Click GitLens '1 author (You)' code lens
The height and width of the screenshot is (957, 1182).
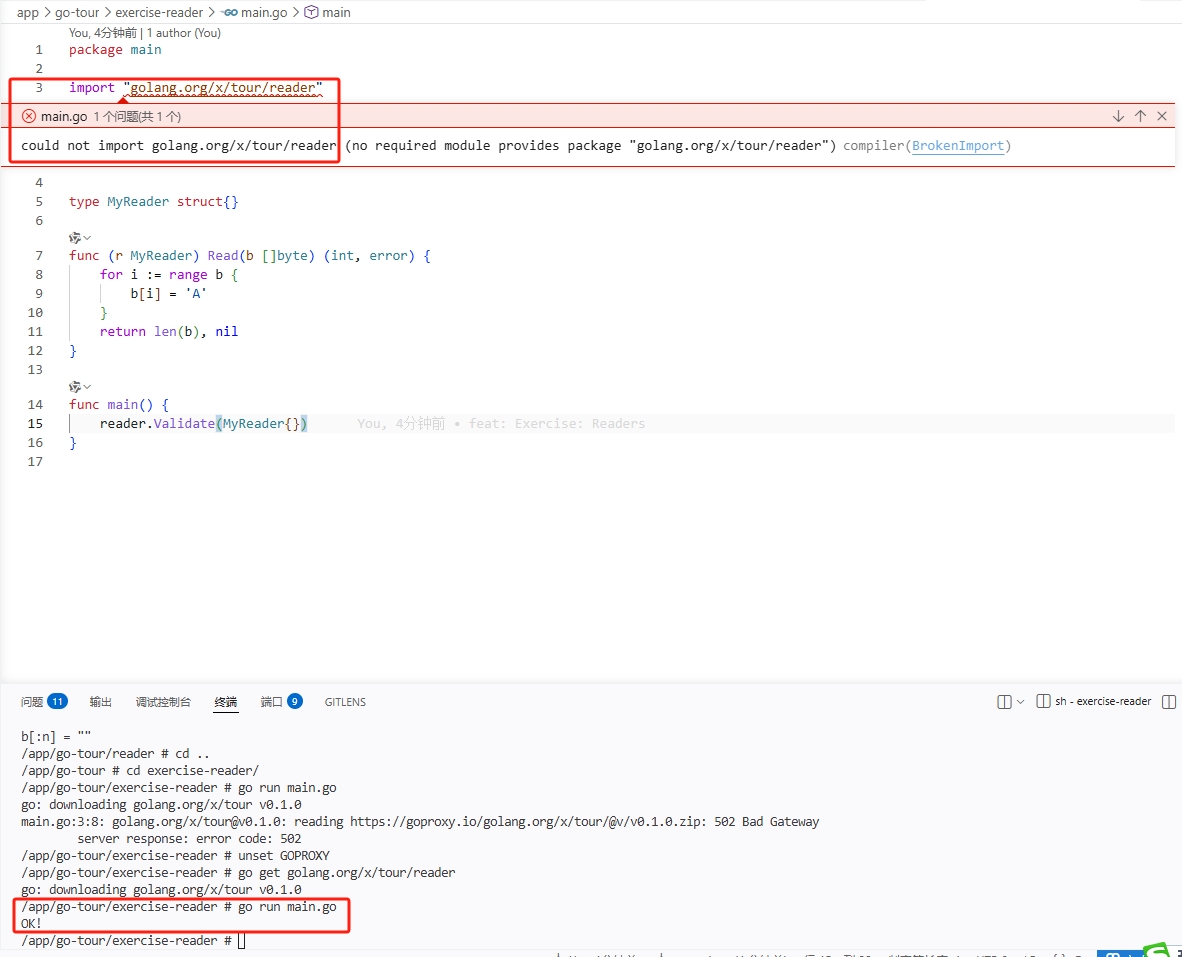click(184, 32)
